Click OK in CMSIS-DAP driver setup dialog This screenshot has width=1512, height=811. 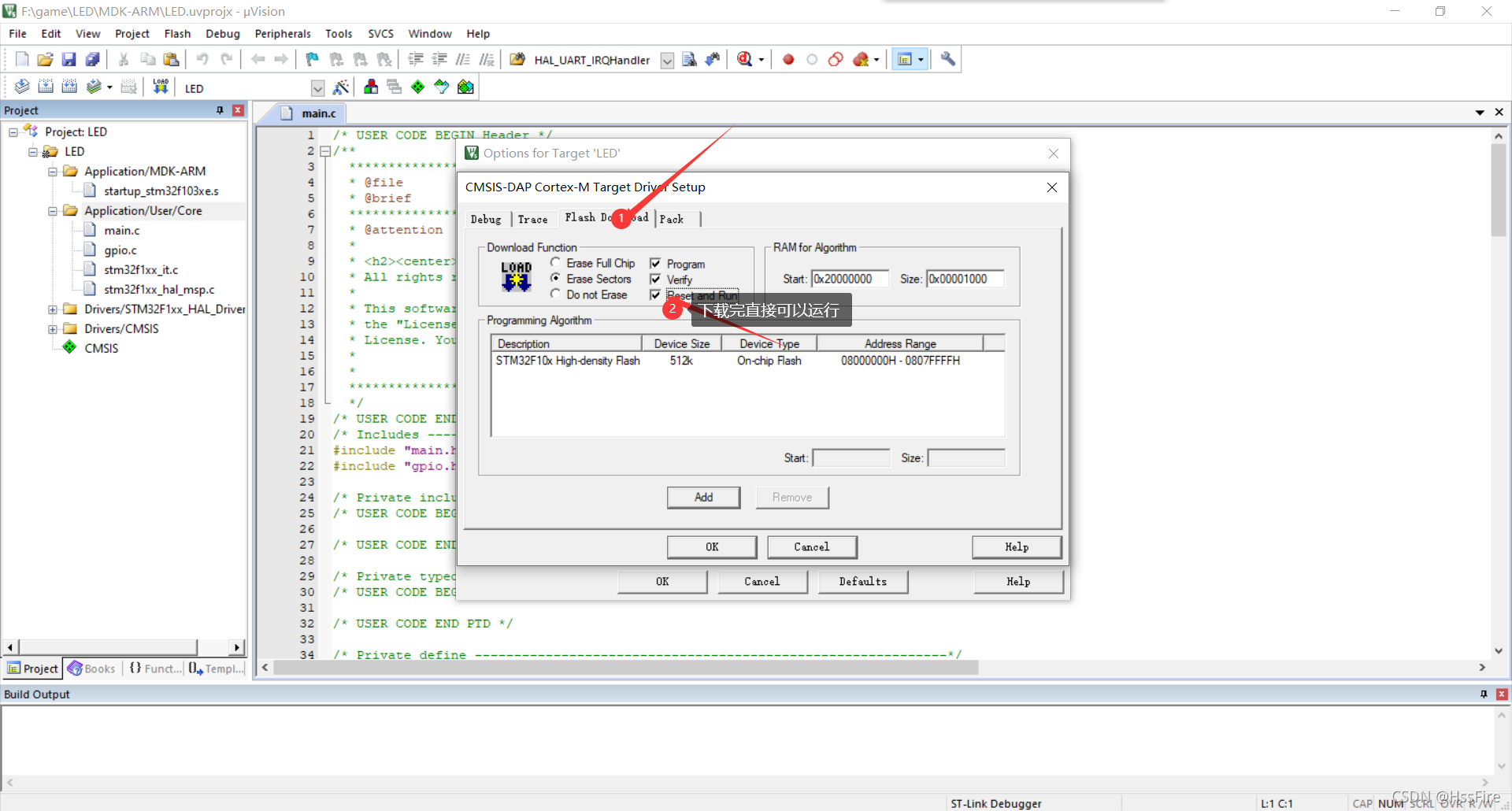coord(712,546)
